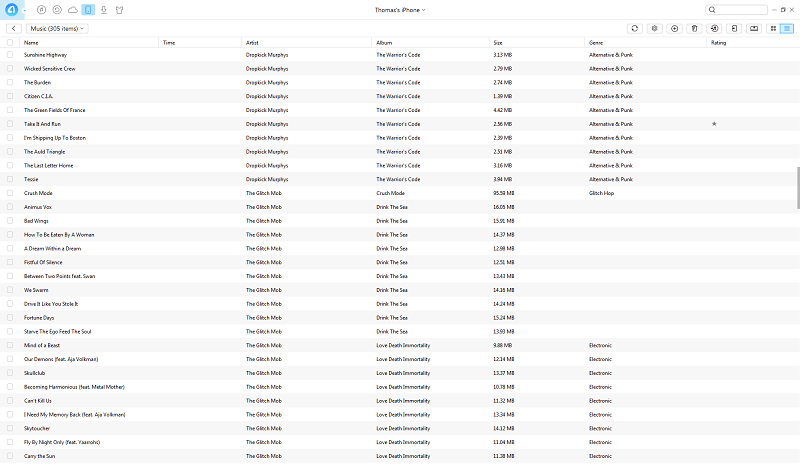Check the box for Citizen C.I.A.
This screenshot has height=467, width=800.
[x=10, y=96]
